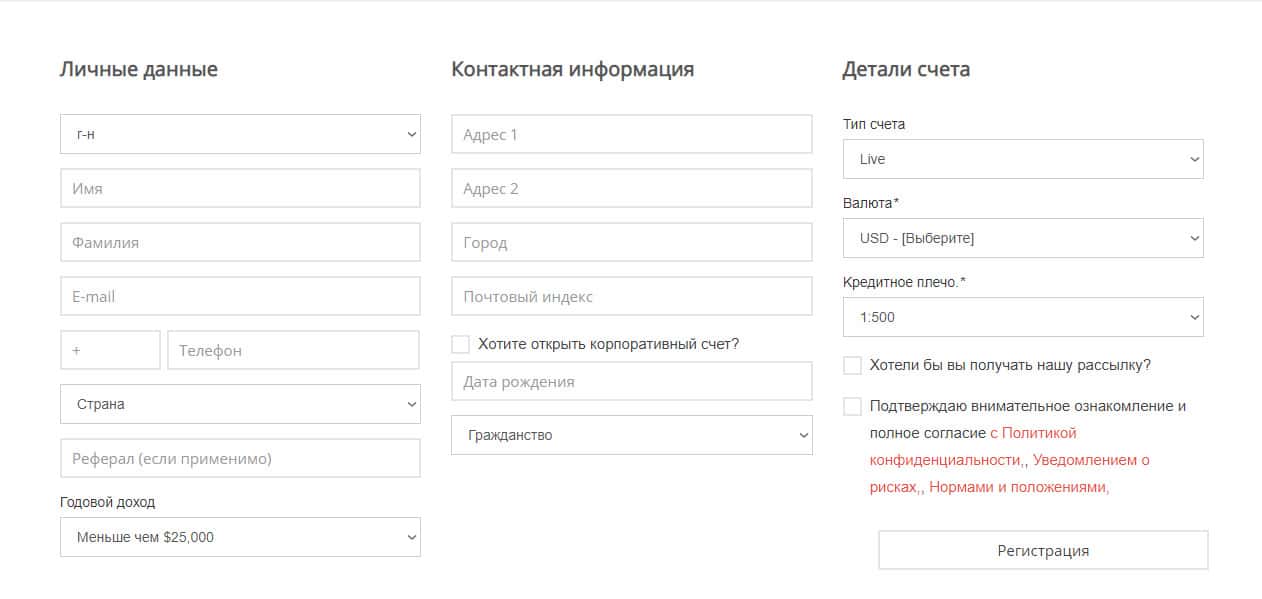Click the E-mail input field
The height and width of the screenshot is (599, 1262).
click(x=240, y=296)
